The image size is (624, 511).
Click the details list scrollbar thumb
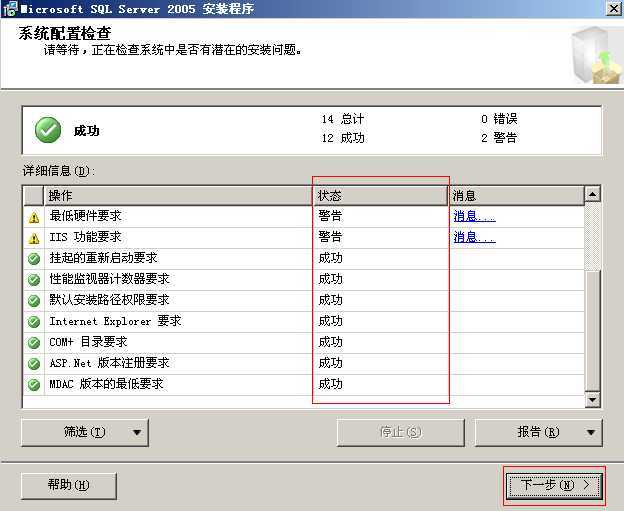(x=593, y=330)
